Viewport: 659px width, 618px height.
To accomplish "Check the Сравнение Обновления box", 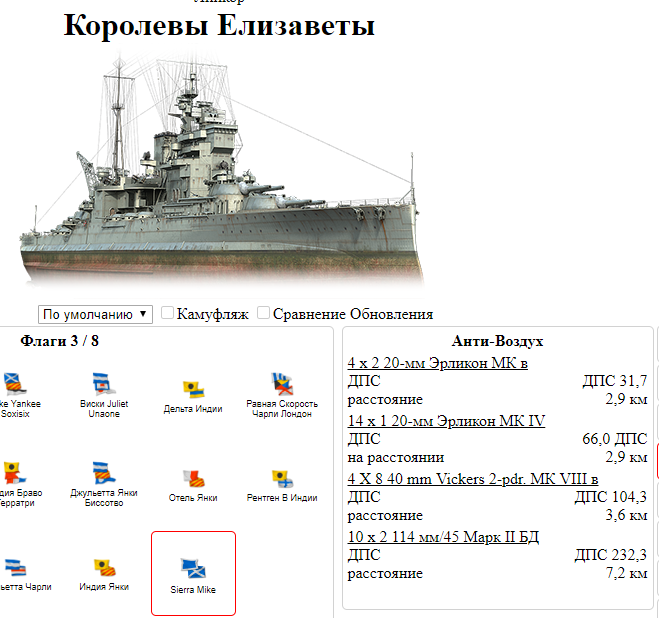I will pos(264,314).
